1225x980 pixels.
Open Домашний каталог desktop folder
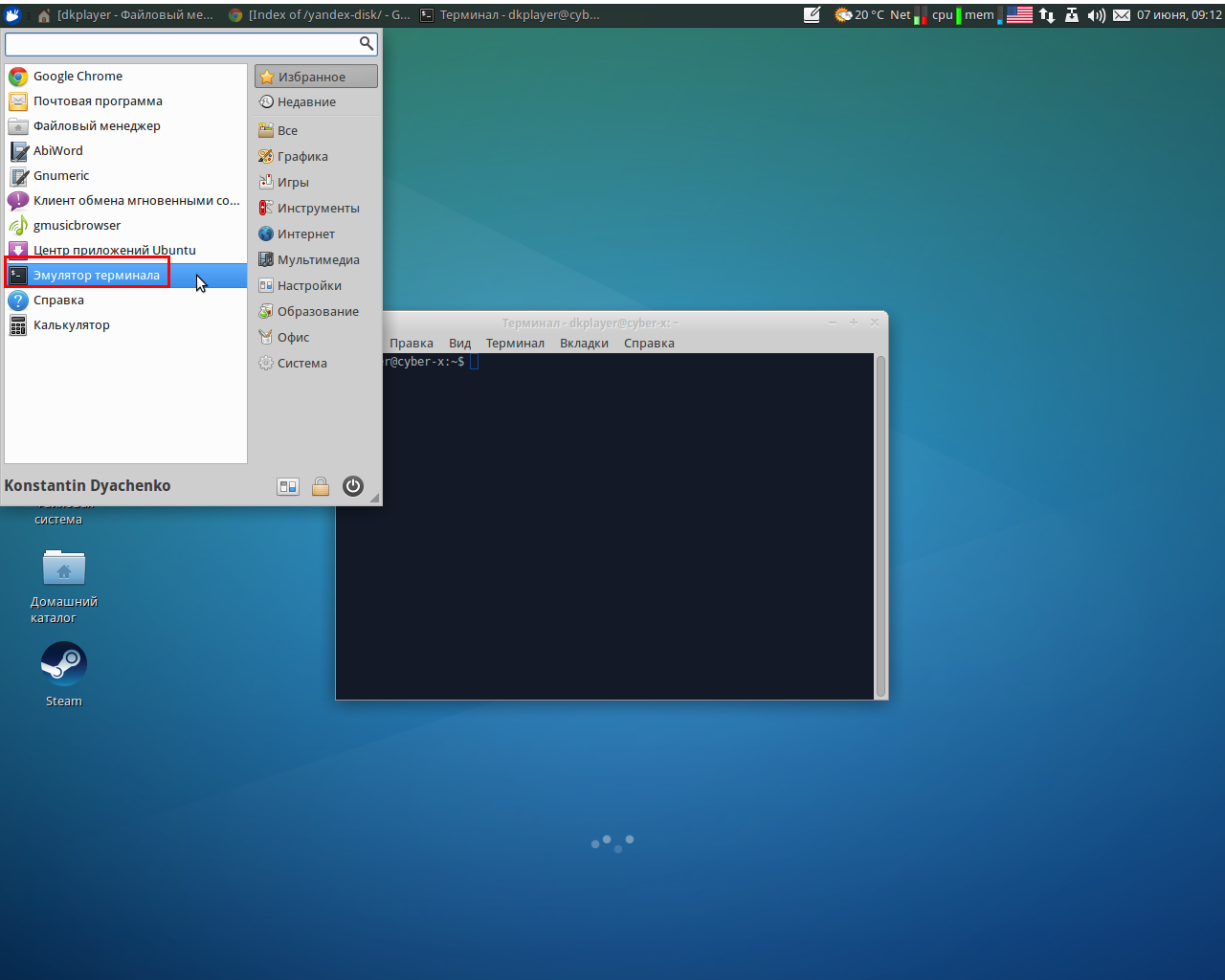point(64,569)
